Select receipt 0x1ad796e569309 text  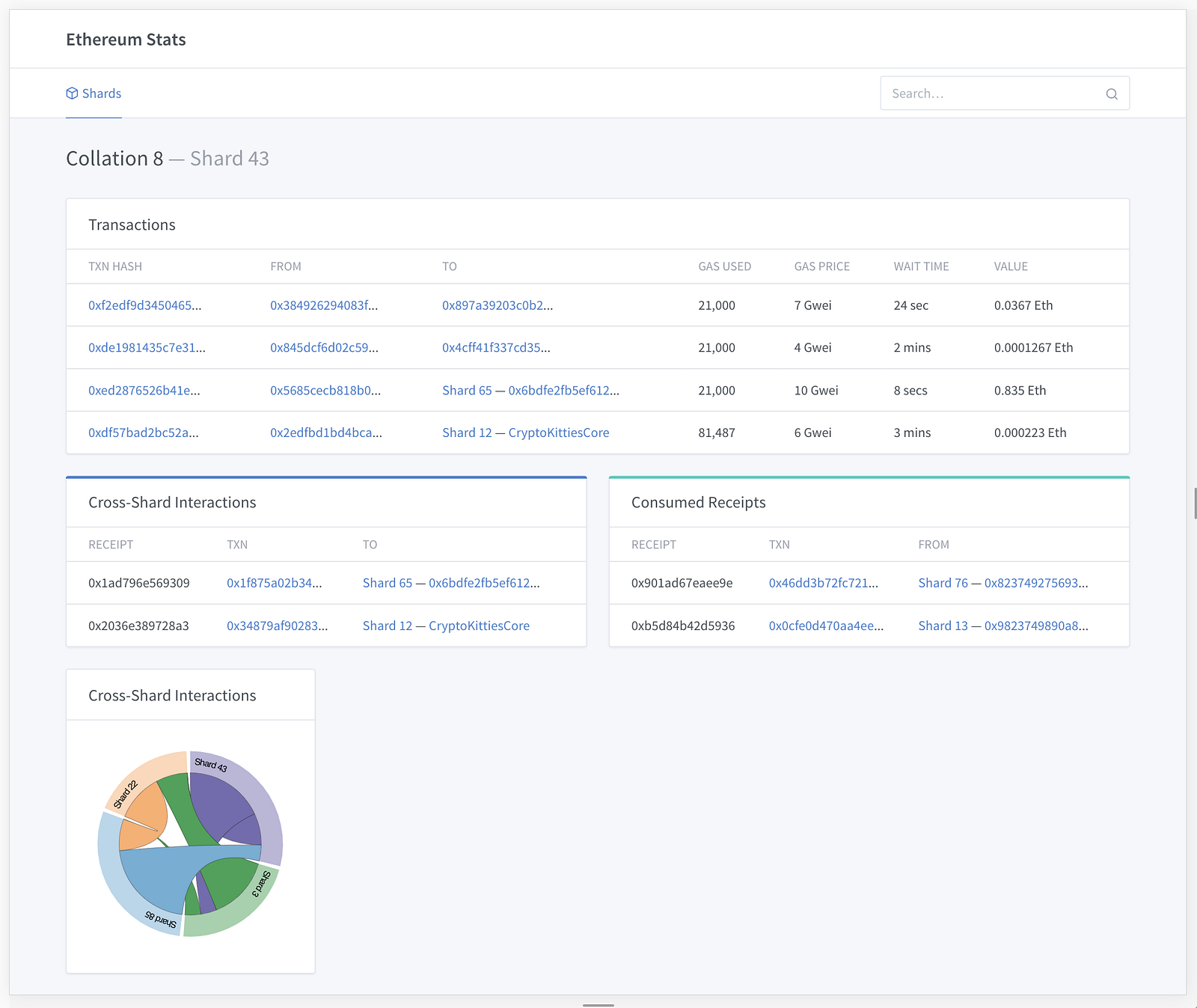tap(139, 583)
